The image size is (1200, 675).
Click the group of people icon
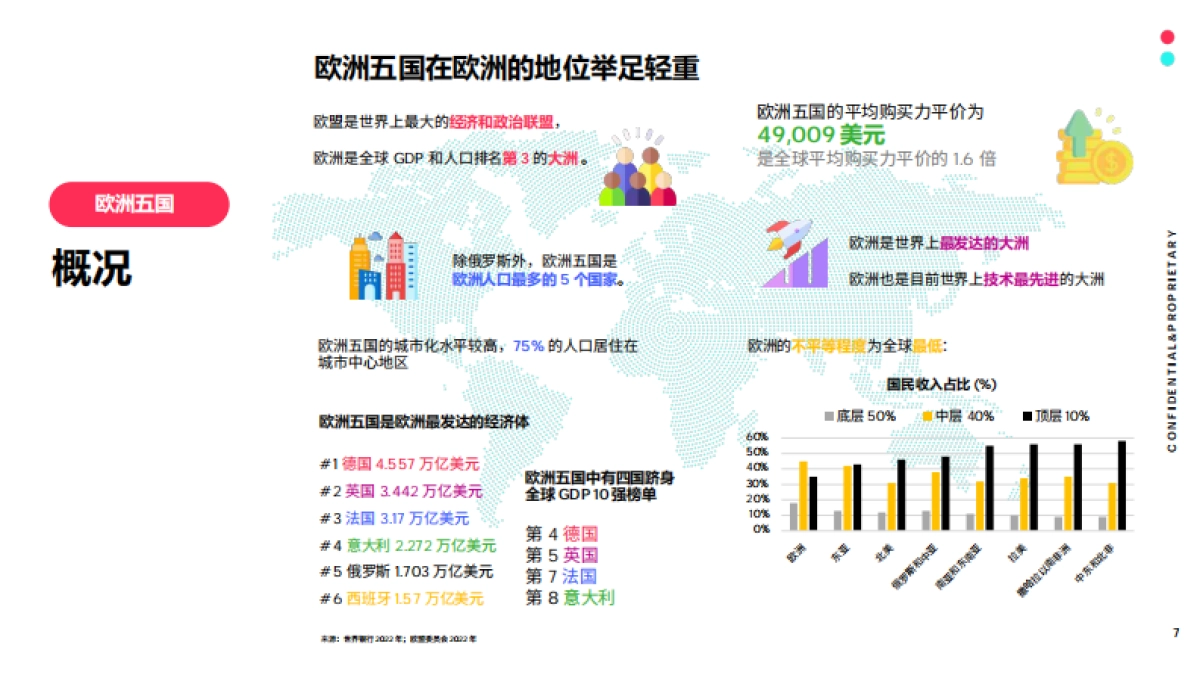pos(640,165)
